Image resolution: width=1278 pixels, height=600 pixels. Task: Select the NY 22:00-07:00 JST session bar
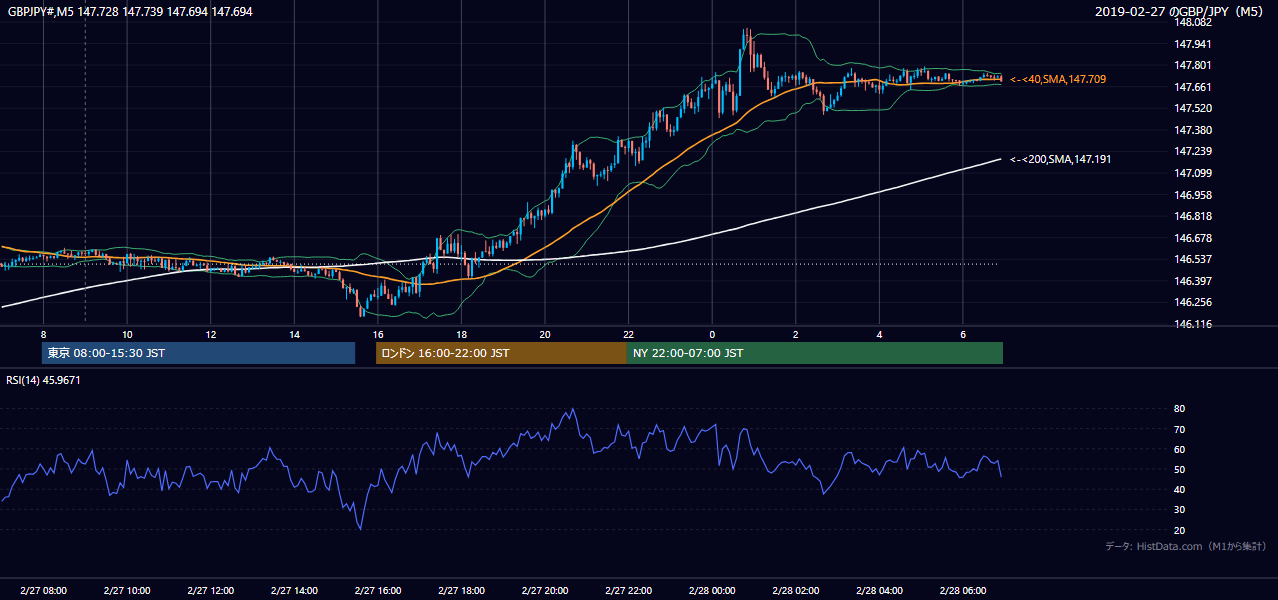[x=815, y=353]
